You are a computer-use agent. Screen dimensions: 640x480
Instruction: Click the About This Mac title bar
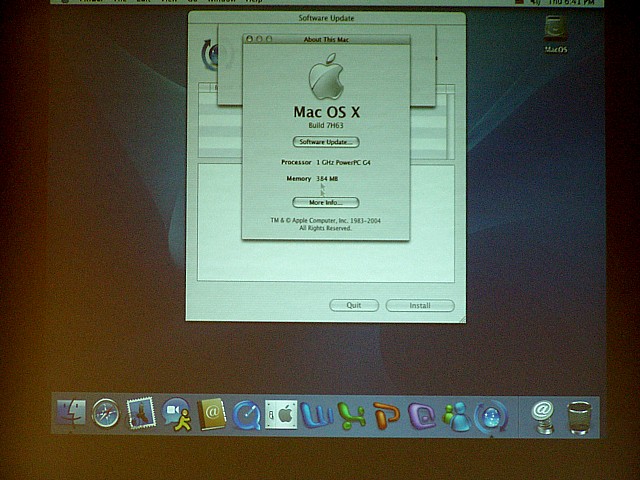pos(326,39)
